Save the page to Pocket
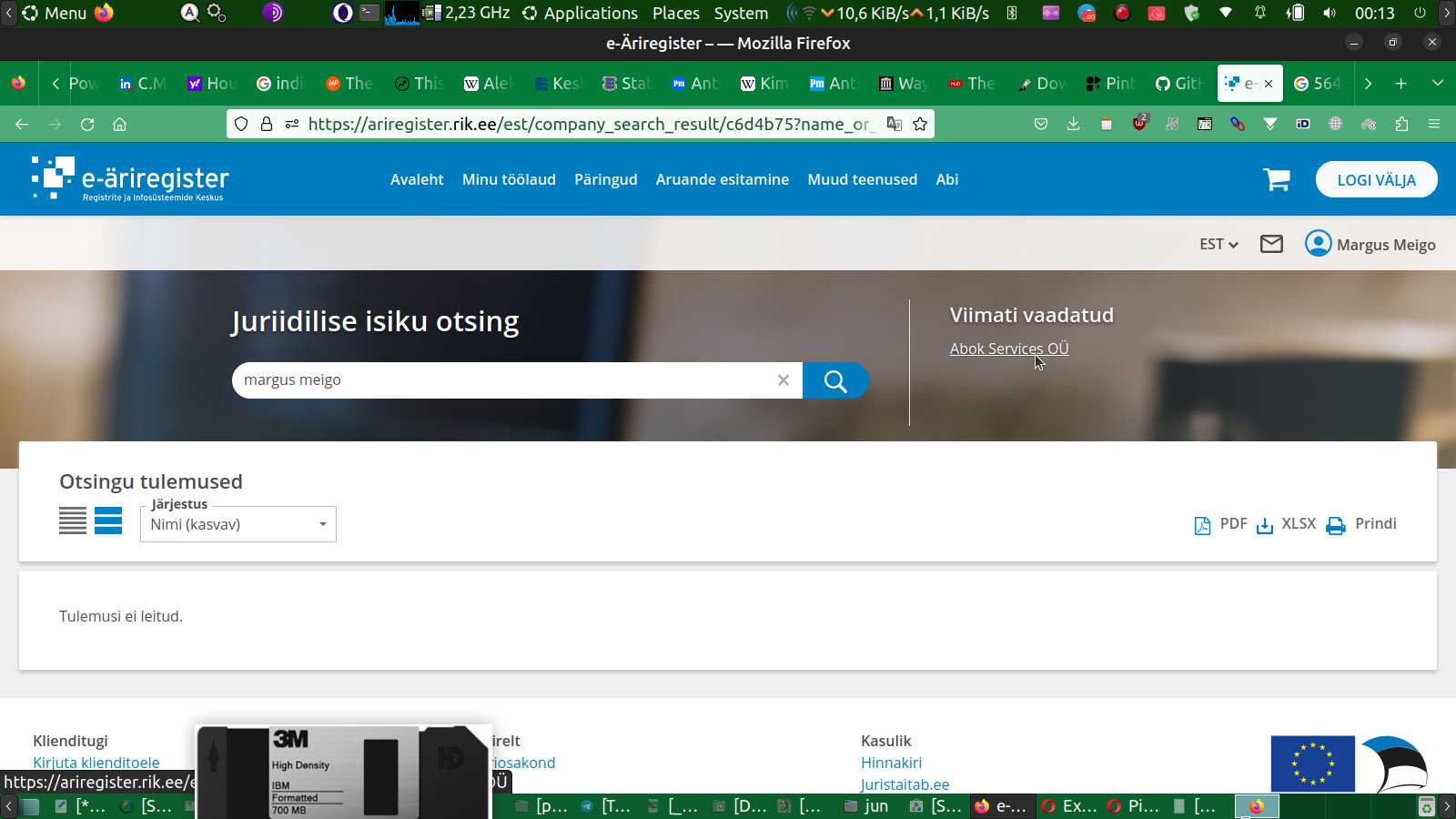 (x=1041, y=124)
